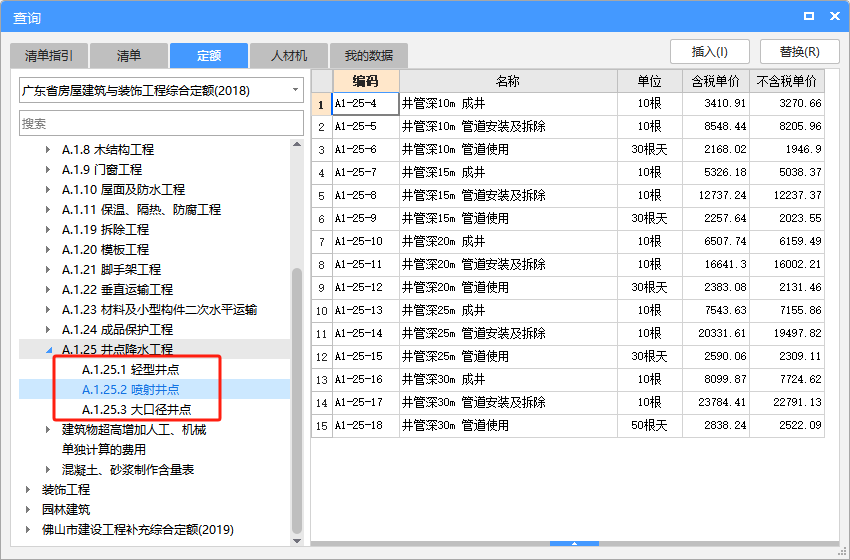Expand the A.1.24 成品保护工程 node

click(48, 330)
